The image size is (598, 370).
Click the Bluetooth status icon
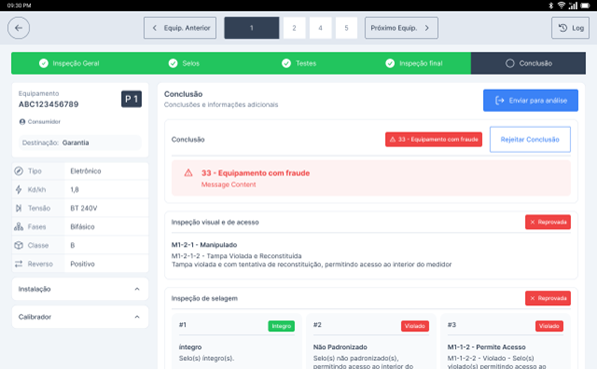(x=551, y=5)
